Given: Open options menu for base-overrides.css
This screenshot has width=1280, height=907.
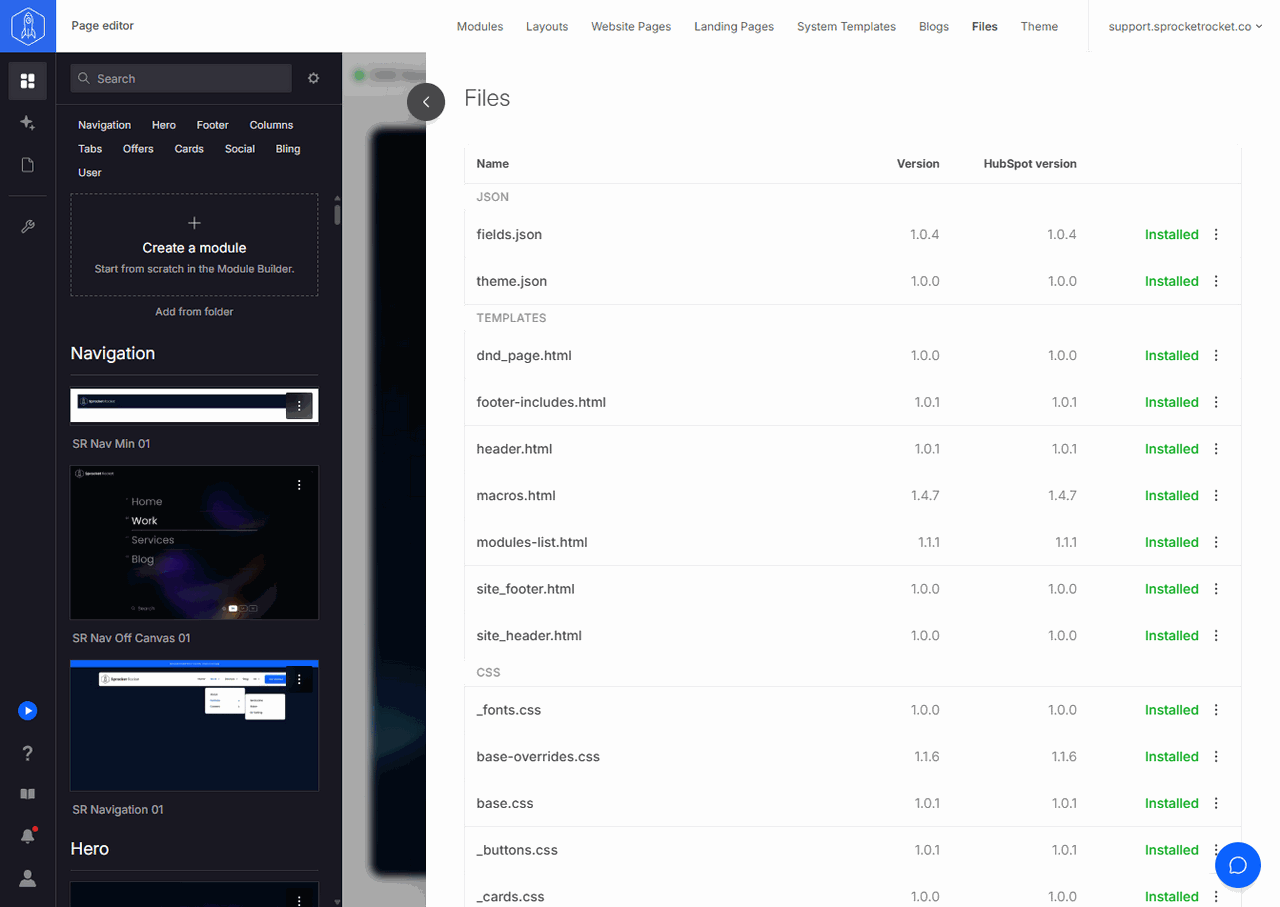Looking at the screenshot, I should pos(1216,757).
